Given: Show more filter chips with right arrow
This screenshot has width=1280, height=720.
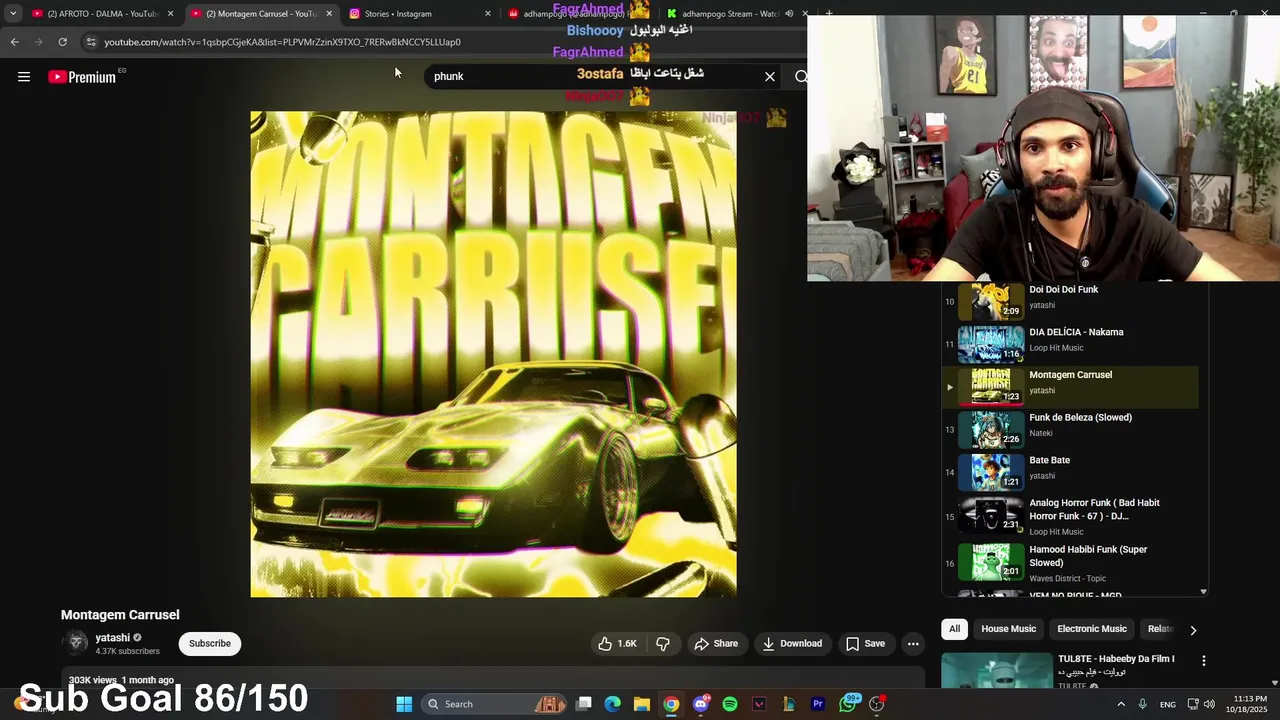Looking at the screenshot, I should click(1193, 630).
